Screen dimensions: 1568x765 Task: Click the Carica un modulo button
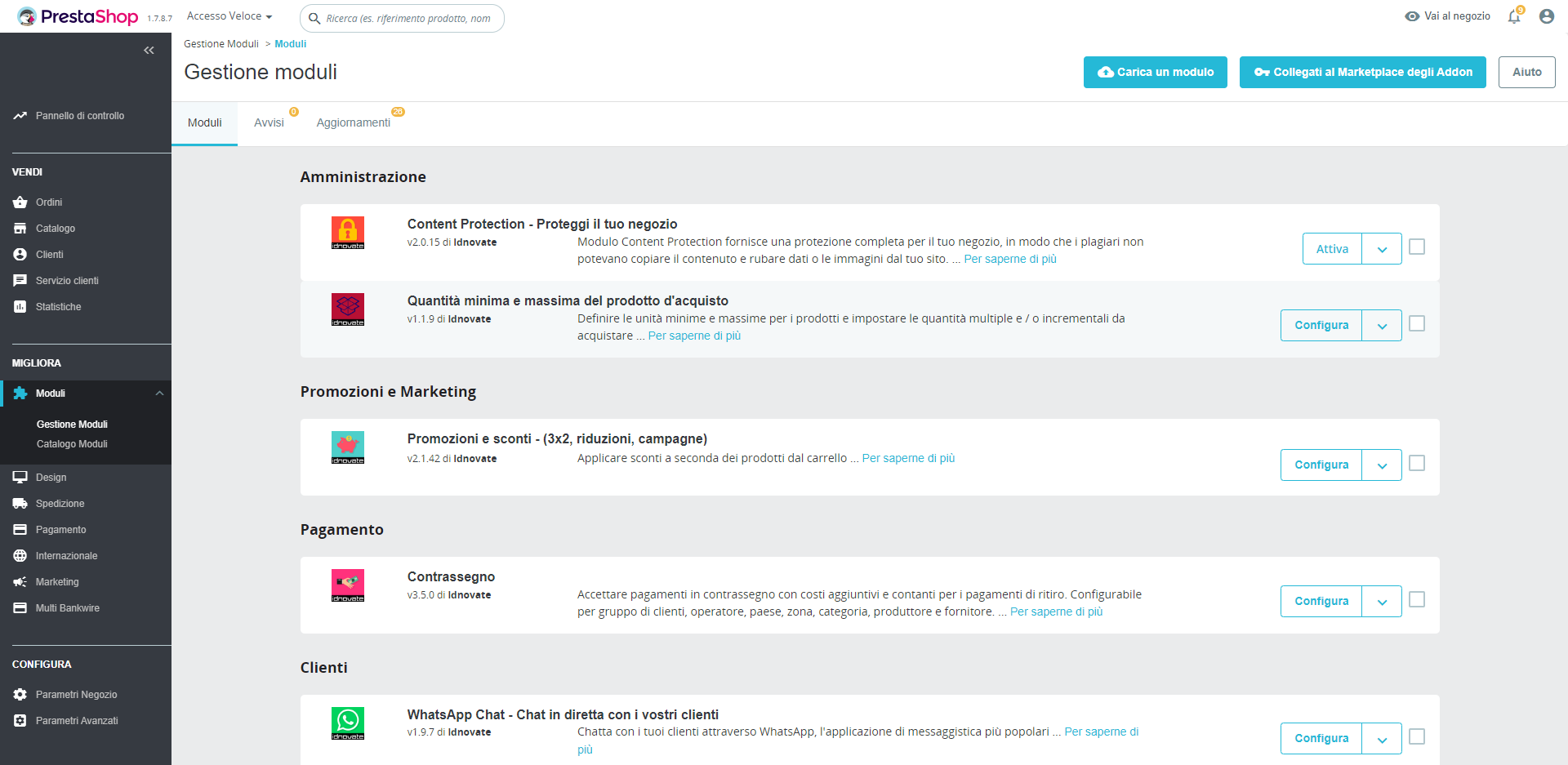(1155, 72)
